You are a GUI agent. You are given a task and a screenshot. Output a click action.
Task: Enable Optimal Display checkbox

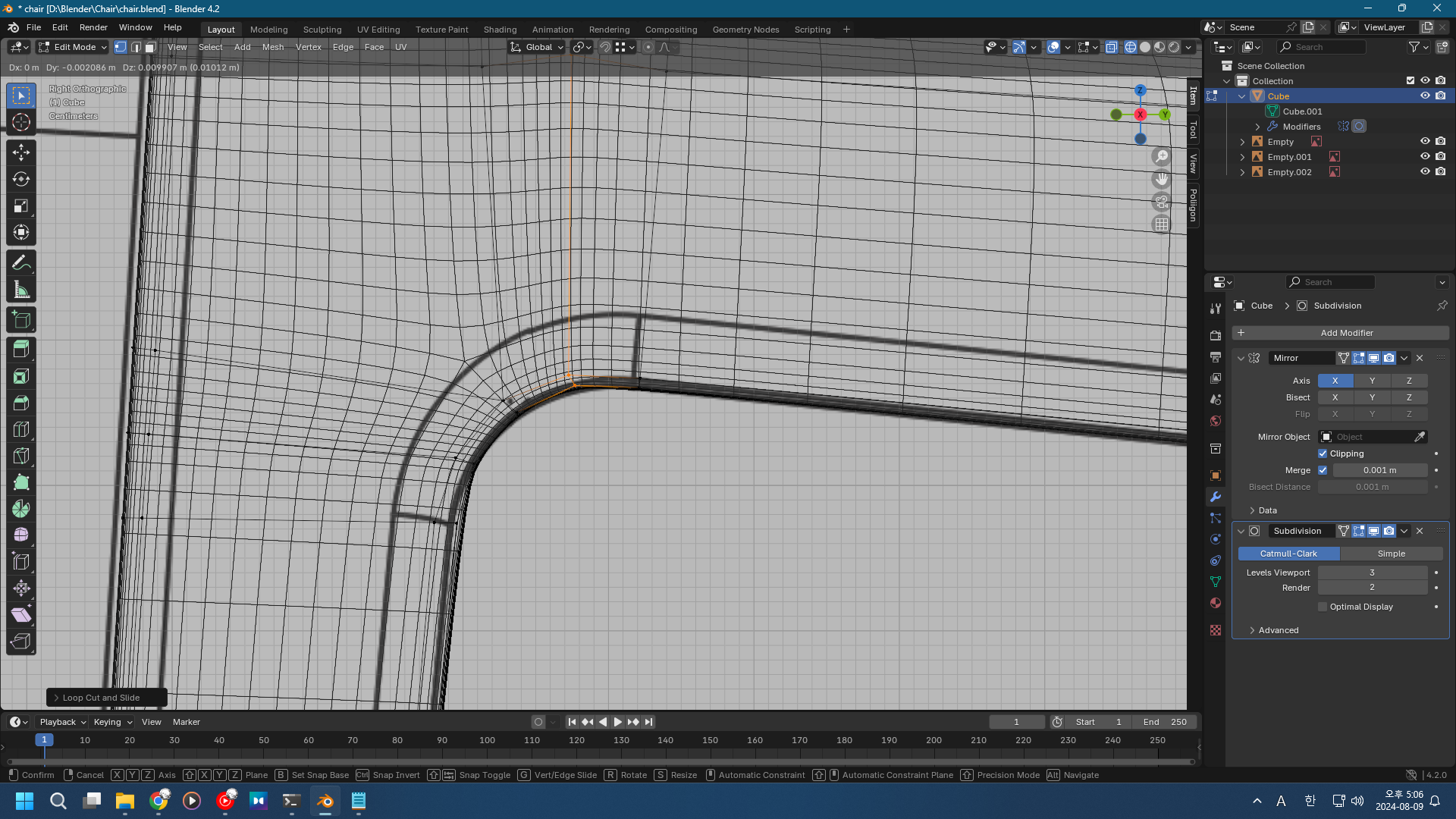1323,607
